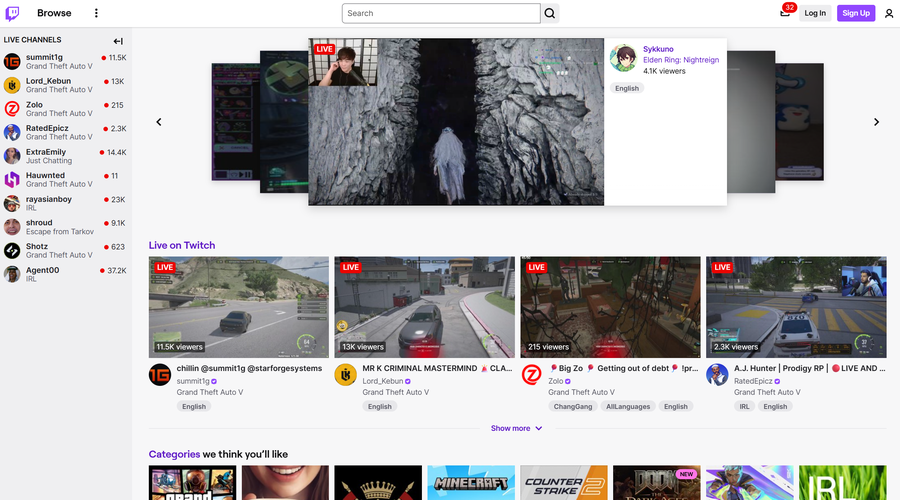Play the featured Sykkuno live stream
The height and width of the screenshot is (500, 900).
tap(456, 122)
